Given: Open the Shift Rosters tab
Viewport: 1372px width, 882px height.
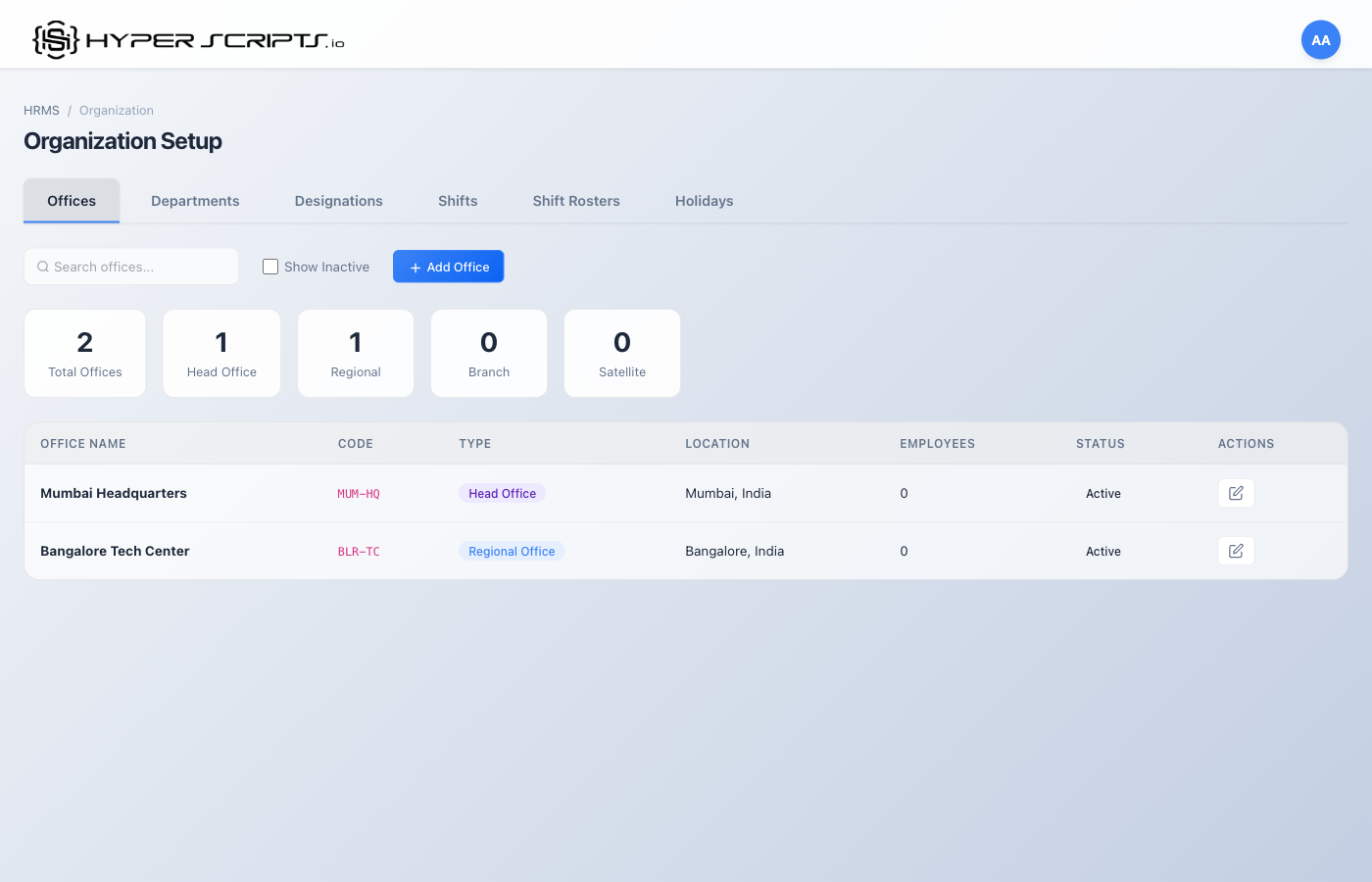Looking at the screenshot, I should point(576,201).
